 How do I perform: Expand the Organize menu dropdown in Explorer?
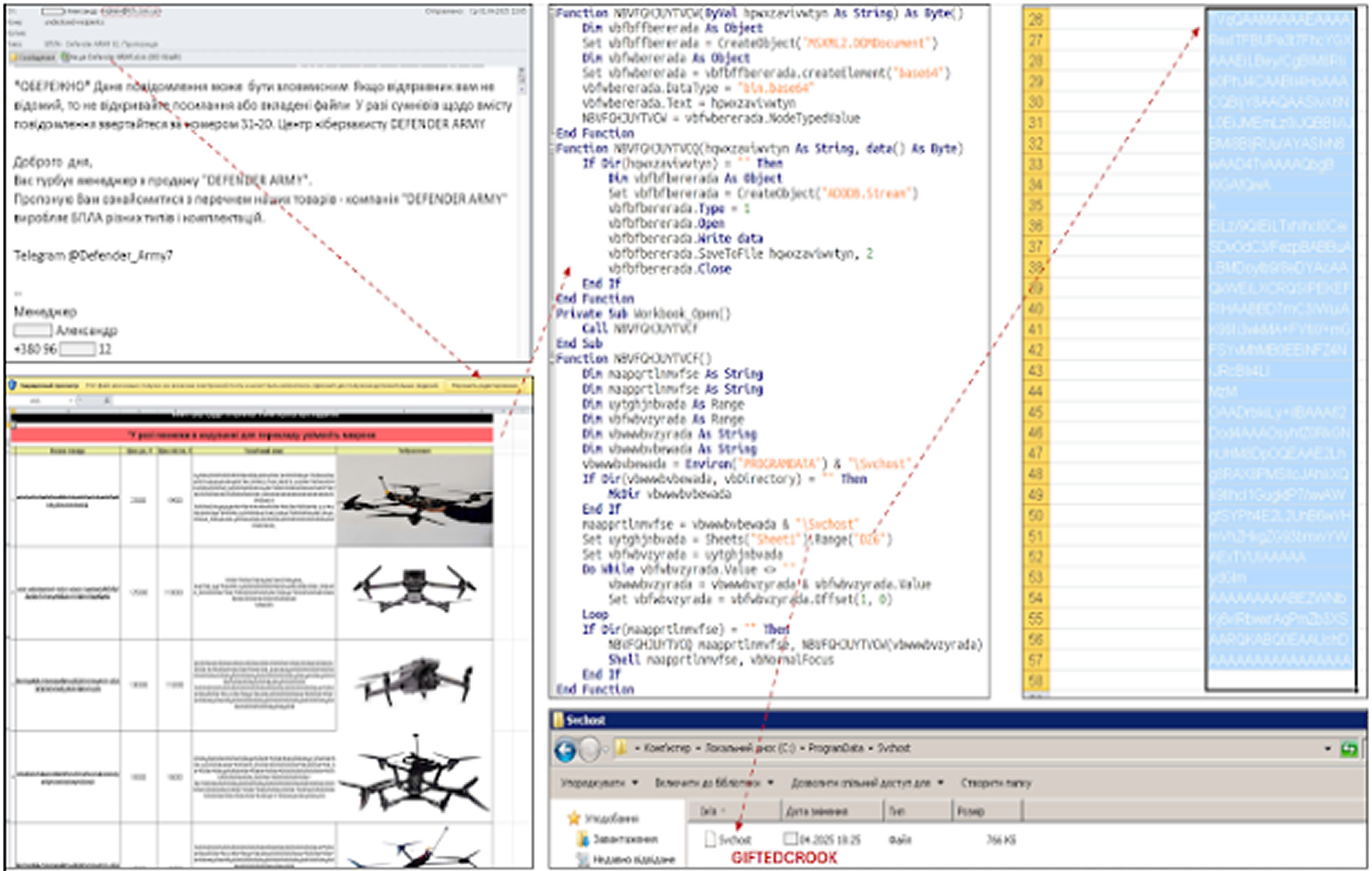pos(599,783)
